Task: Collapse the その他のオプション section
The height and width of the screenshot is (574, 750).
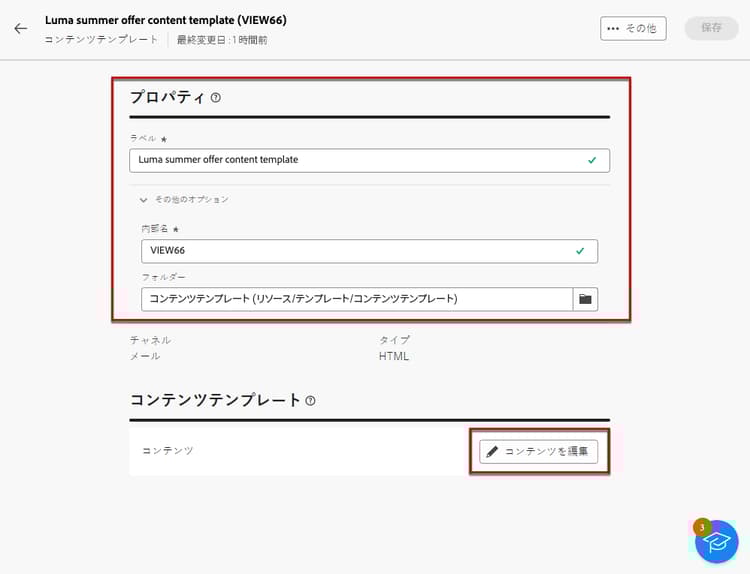Action: click(x=185, y=199)
